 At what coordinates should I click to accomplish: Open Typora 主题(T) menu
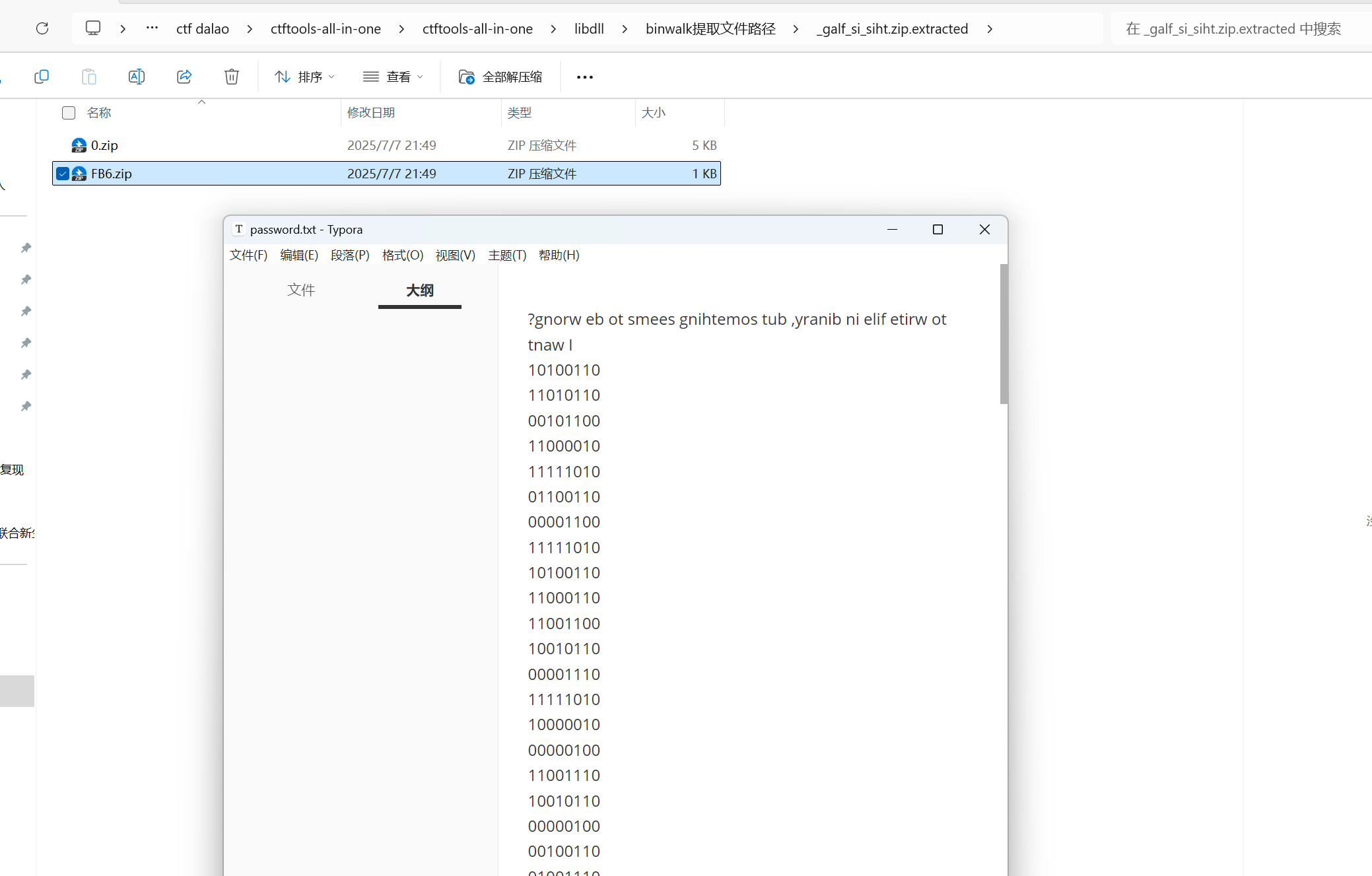pos(507,255)
